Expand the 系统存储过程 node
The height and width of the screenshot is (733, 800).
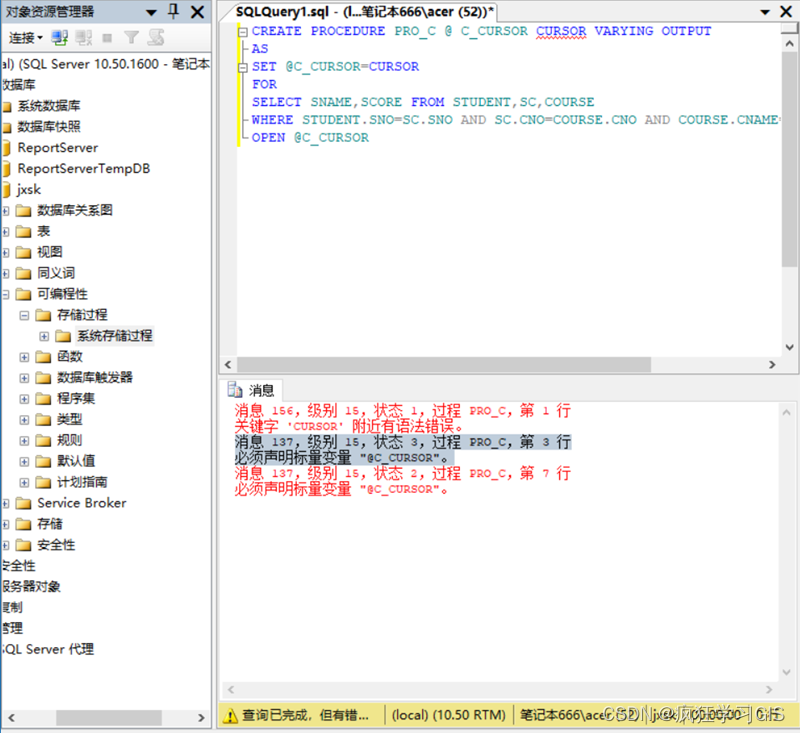44,336
